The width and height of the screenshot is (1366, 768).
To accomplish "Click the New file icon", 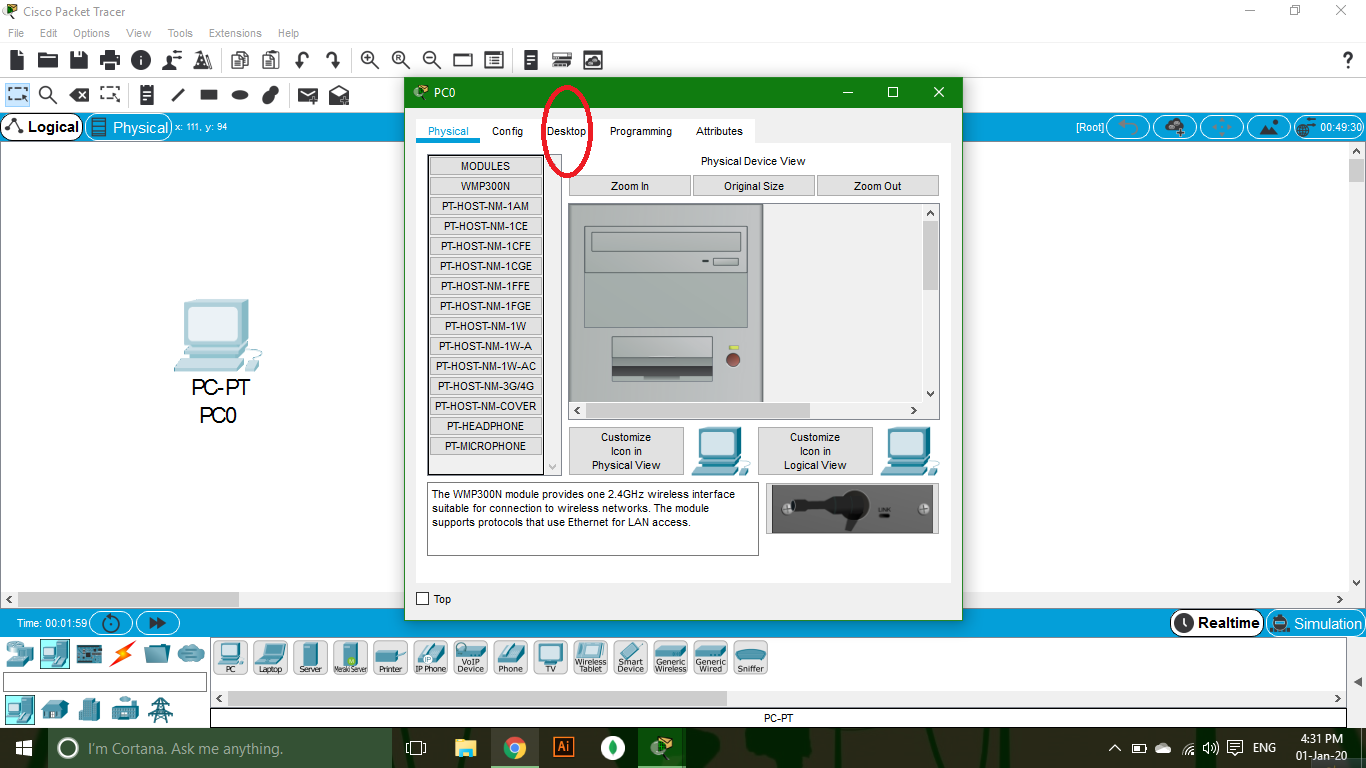I will tap(17, 60).
